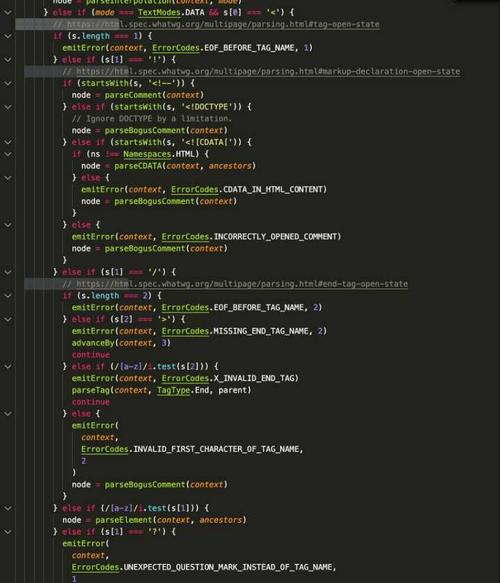Click the parseTag function call
The image size is (500, 583).
[91, 390]
